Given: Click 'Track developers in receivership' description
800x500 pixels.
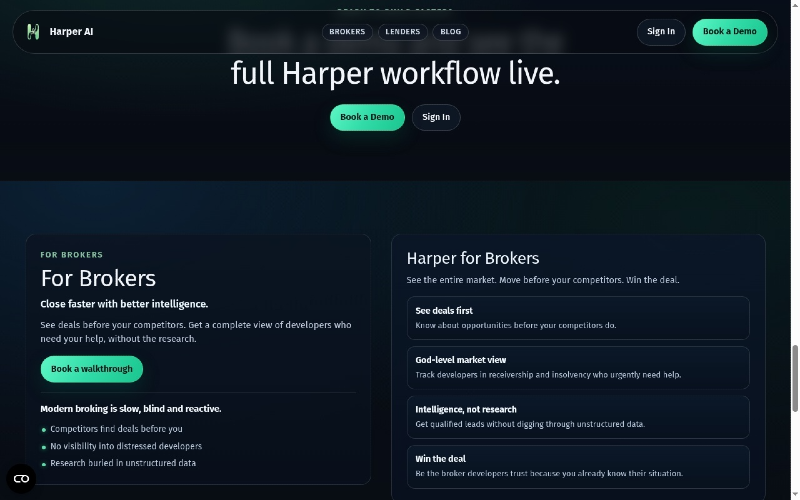Looking at the screenshot, I should coord(548,375).
